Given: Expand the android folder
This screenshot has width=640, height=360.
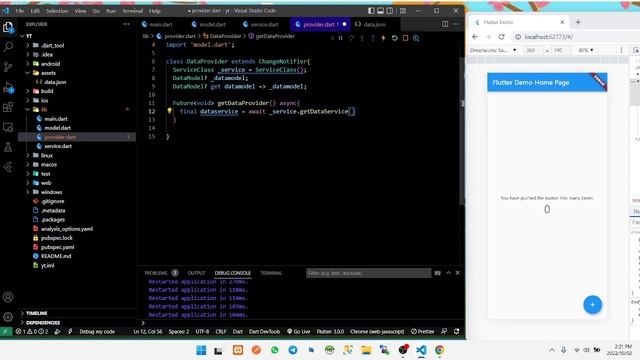Looking at the screenshot, I should 50,64.
